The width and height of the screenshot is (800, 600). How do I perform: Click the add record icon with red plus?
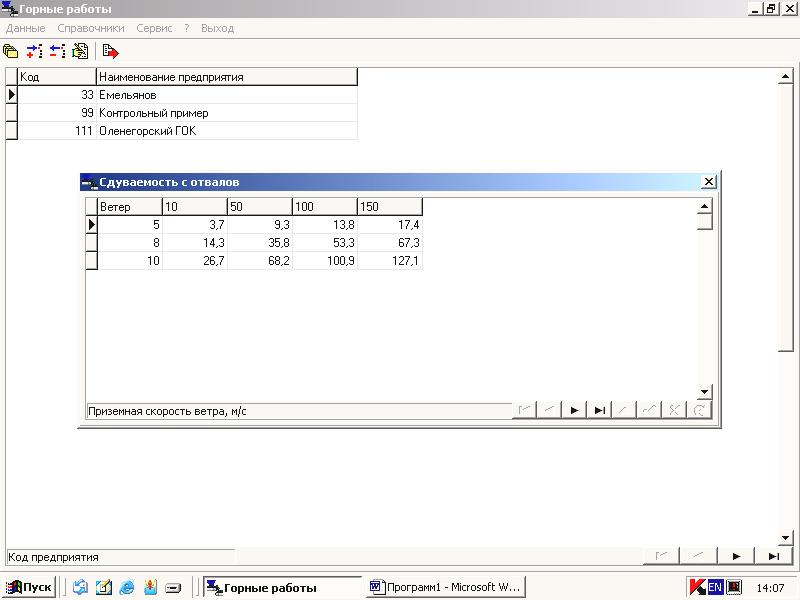(x=34, y=52)
